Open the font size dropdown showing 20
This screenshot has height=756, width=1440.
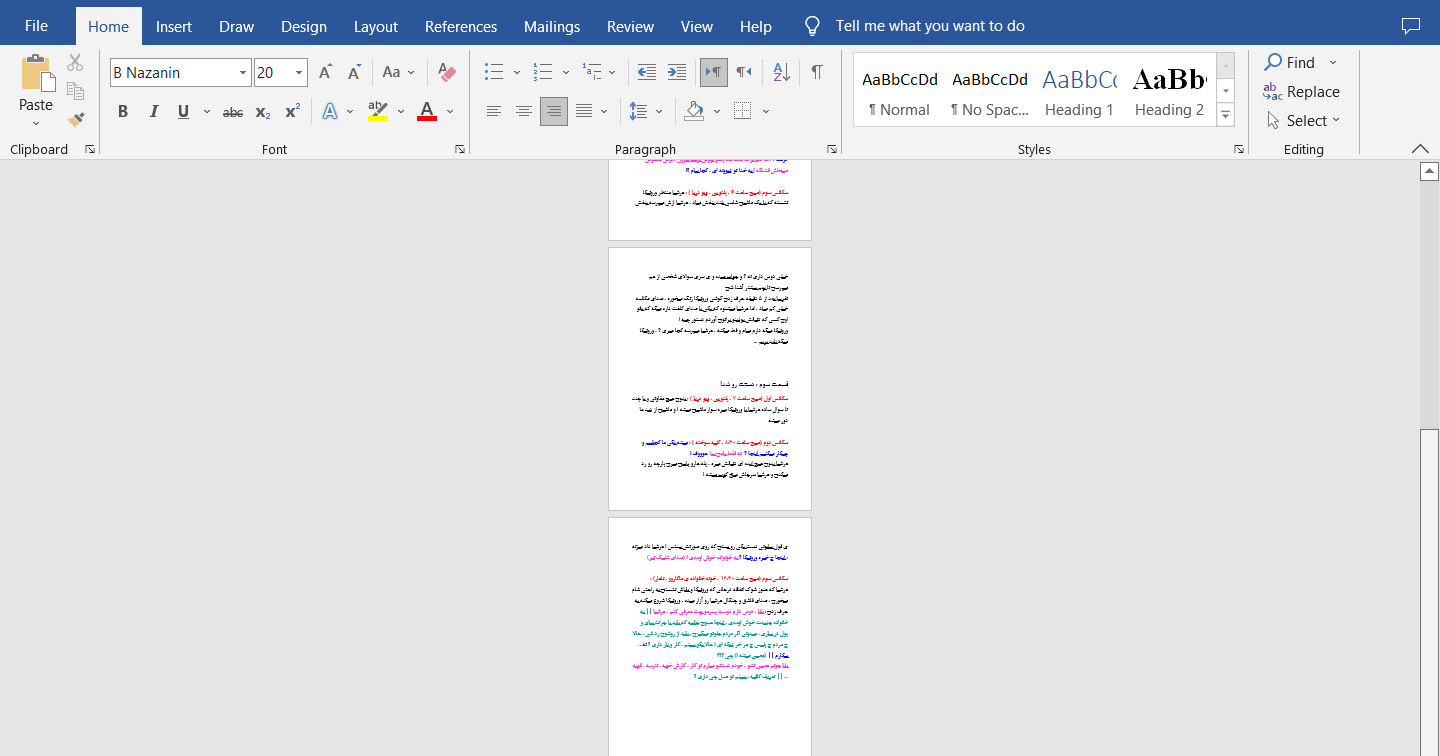coord(299,73)
